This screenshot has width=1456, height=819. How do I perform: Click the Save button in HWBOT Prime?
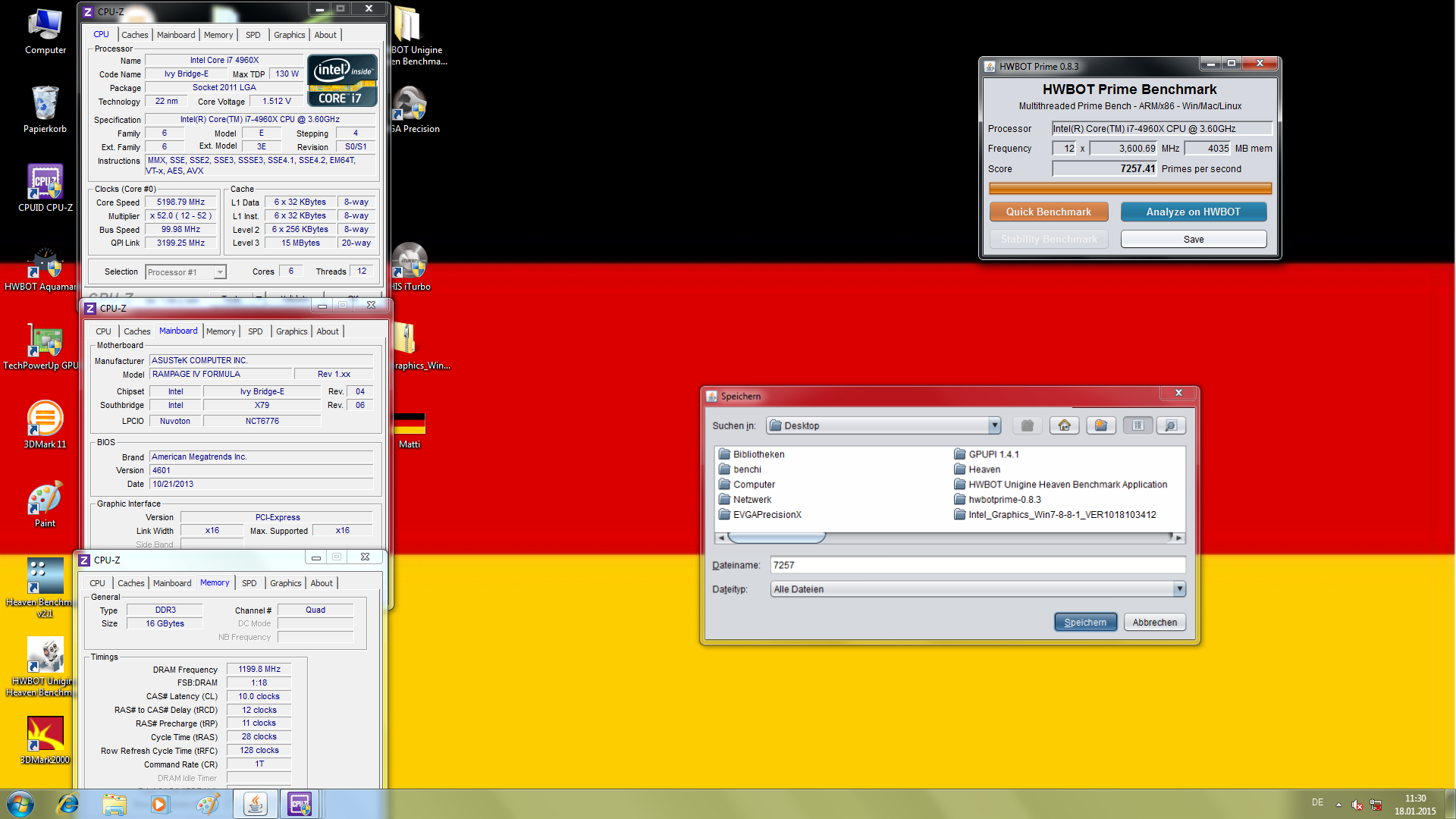pyautogui.click(x=1193, y=239)
